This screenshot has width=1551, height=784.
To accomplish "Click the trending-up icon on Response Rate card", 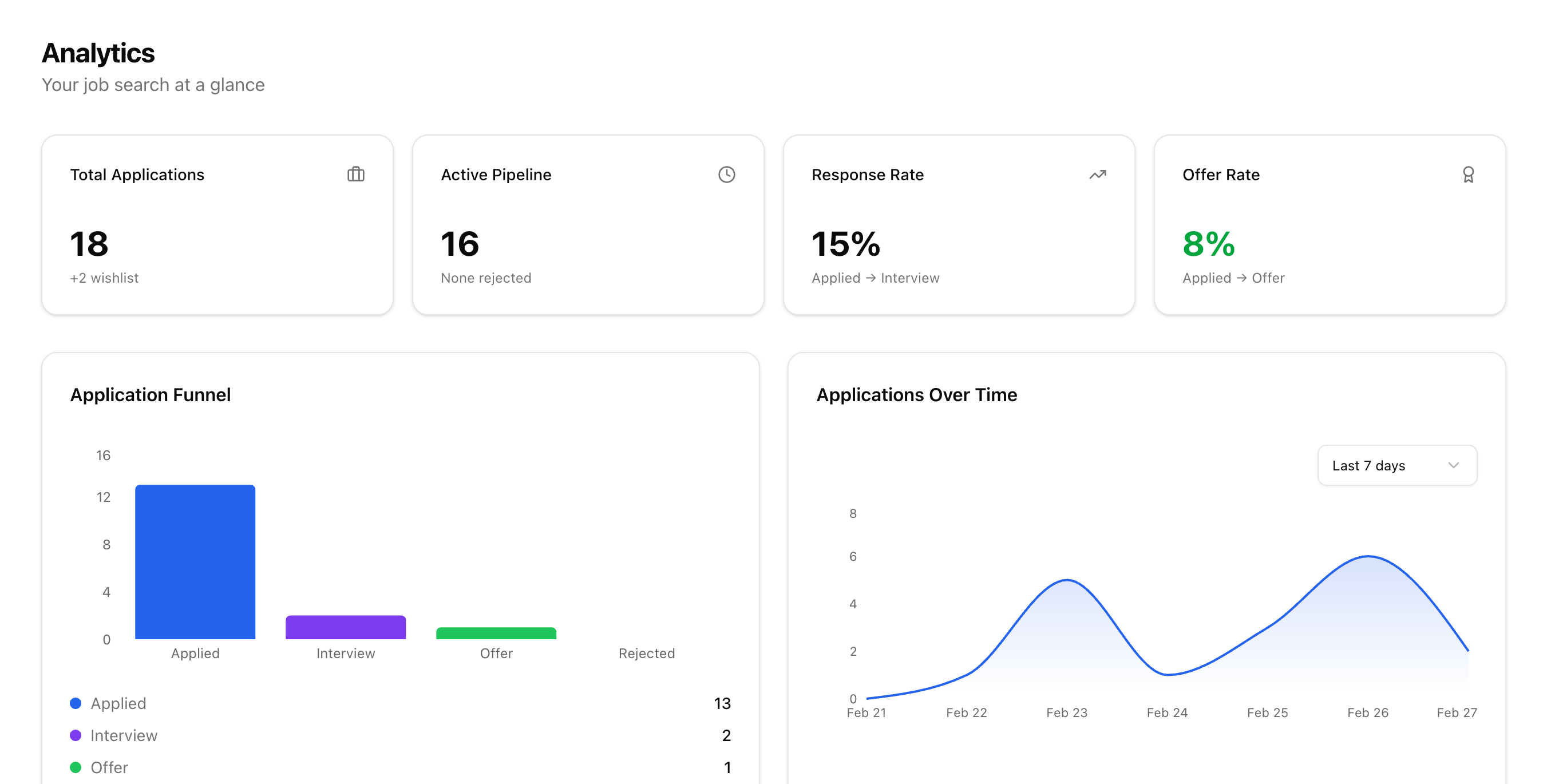I will 1097,175.
